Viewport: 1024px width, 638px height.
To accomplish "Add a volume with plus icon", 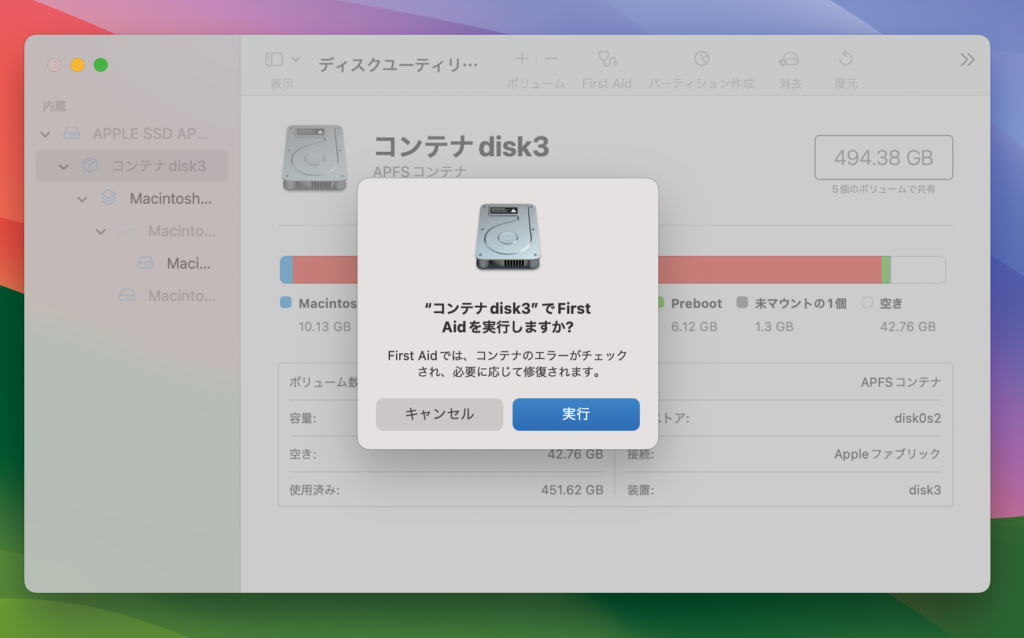I will [522, 59].
